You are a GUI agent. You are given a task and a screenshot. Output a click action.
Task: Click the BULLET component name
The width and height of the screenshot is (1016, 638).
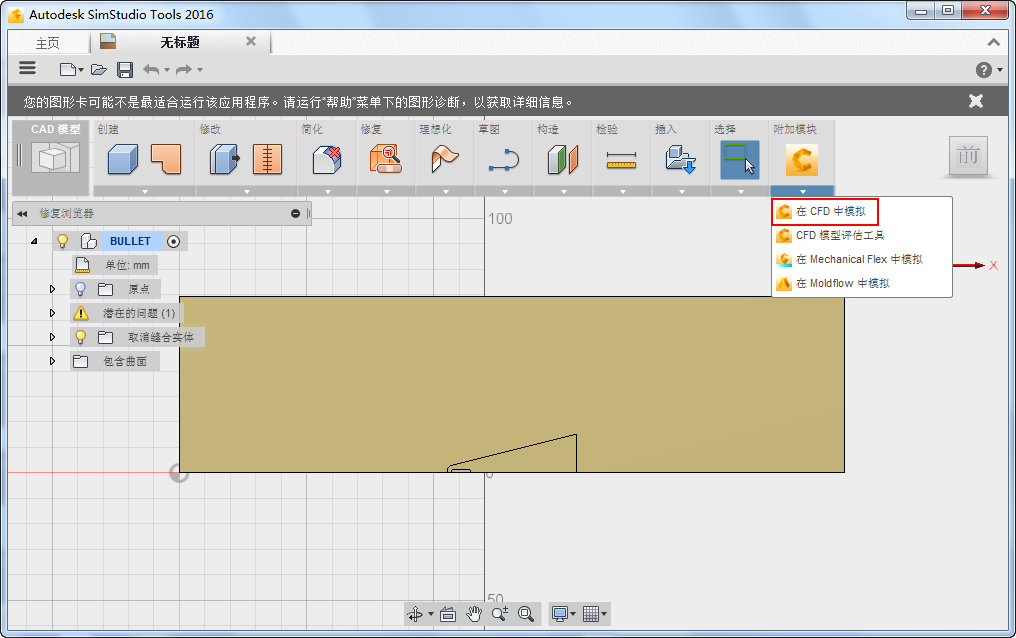(130, 241)
